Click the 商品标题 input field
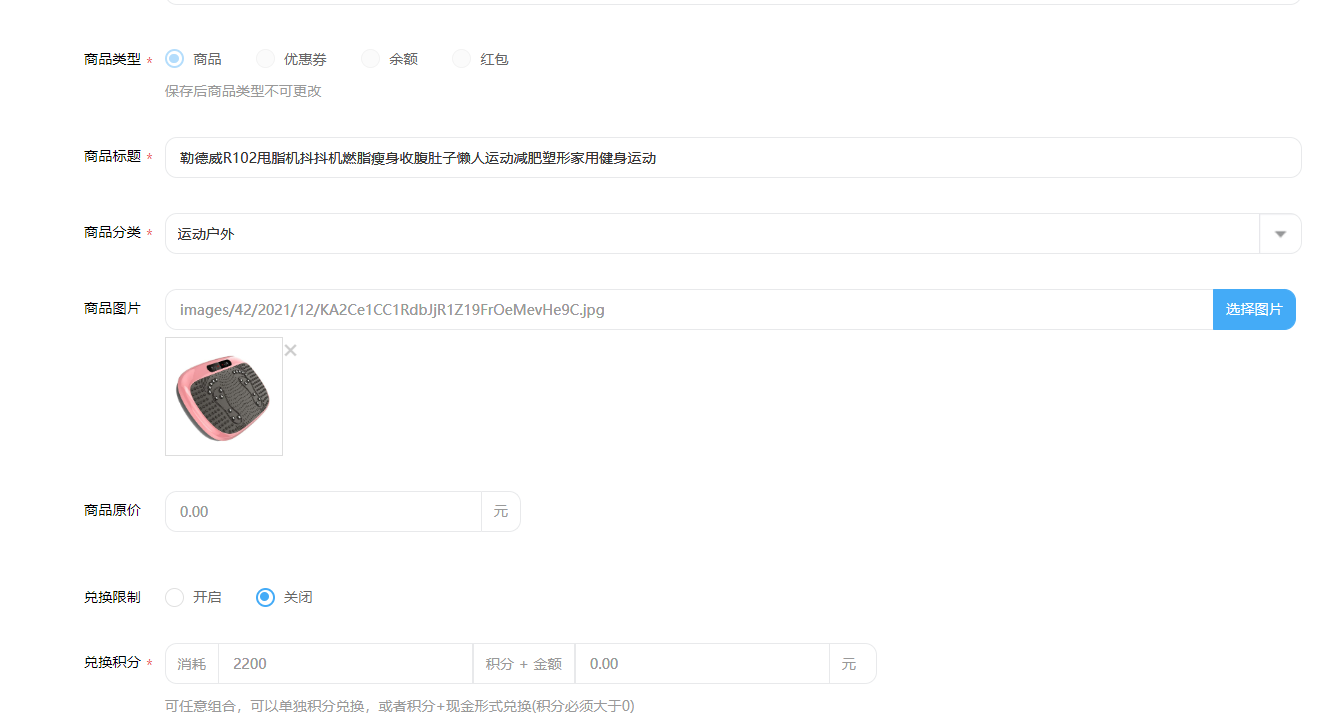1330x722 pixels. [x=733, y=158]
